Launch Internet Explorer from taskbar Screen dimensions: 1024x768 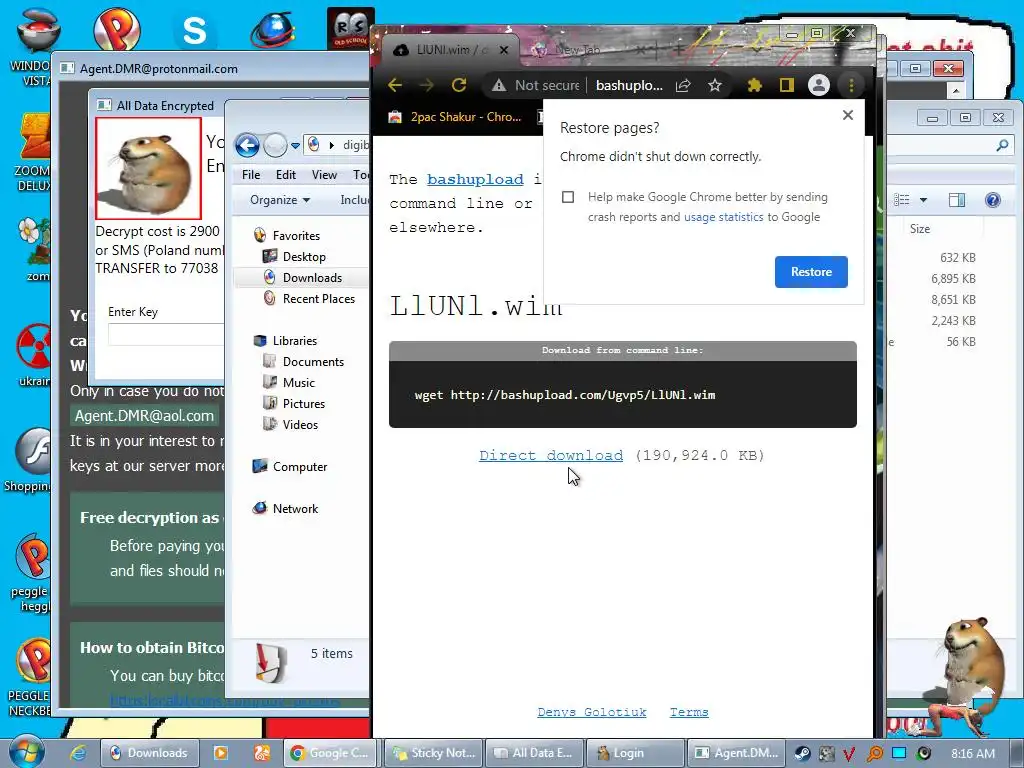pos(78,753)
